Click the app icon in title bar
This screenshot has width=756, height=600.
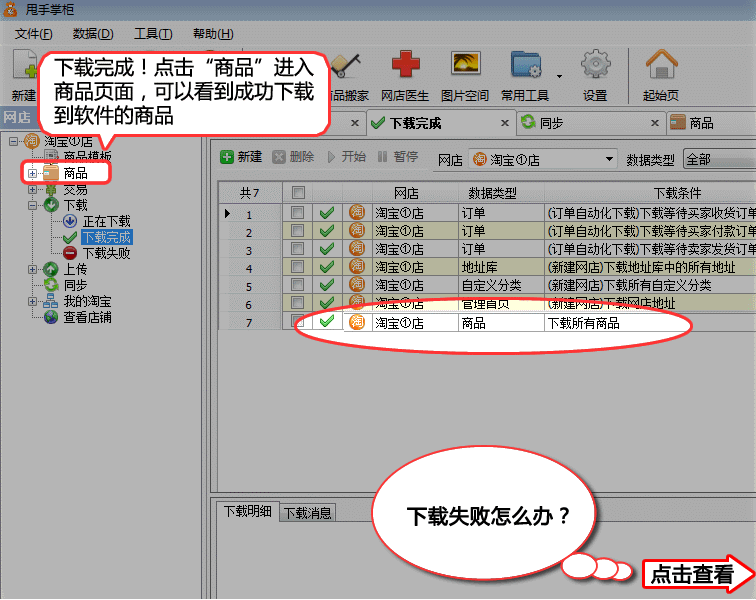click(x=10, y=9)
